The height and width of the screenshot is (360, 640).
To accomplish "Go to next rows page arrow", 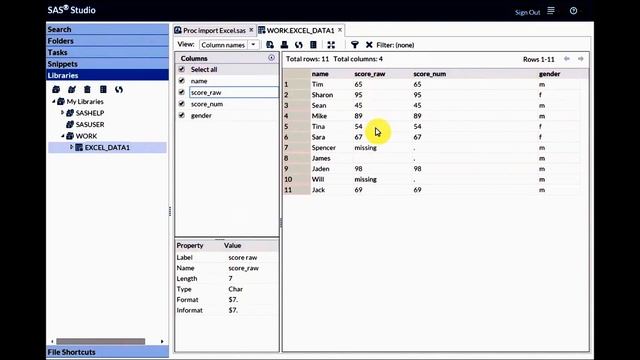I will (x=580, y=59).
